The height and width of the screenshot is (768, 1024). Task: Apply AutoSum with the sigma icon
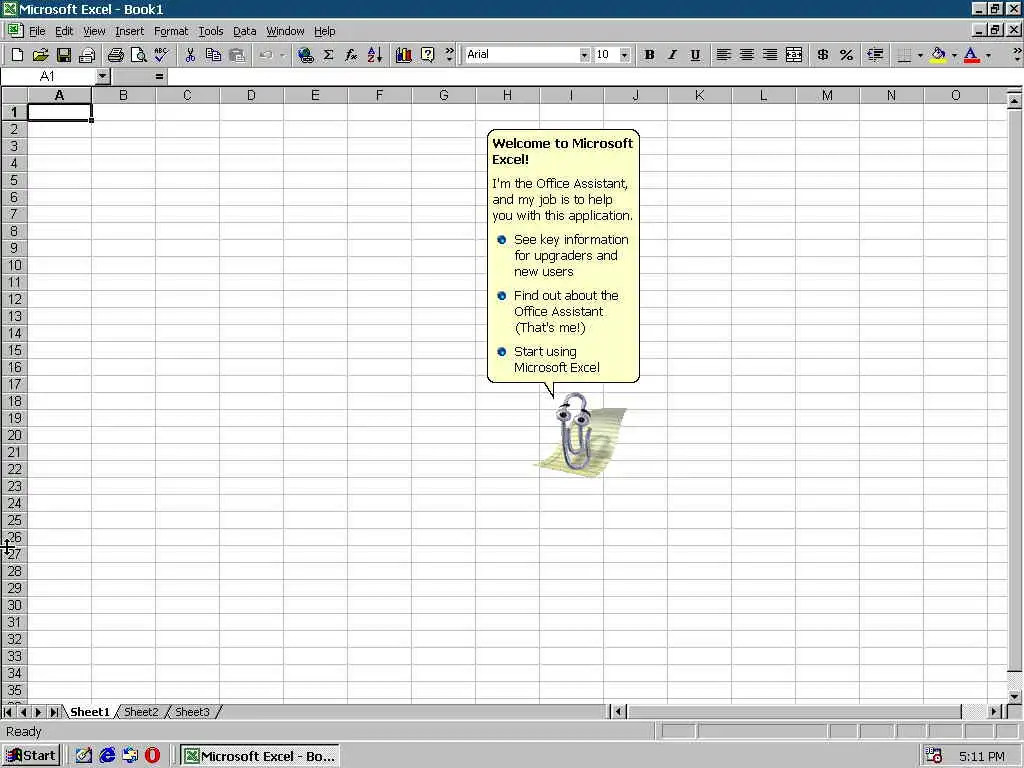[328, 55]
